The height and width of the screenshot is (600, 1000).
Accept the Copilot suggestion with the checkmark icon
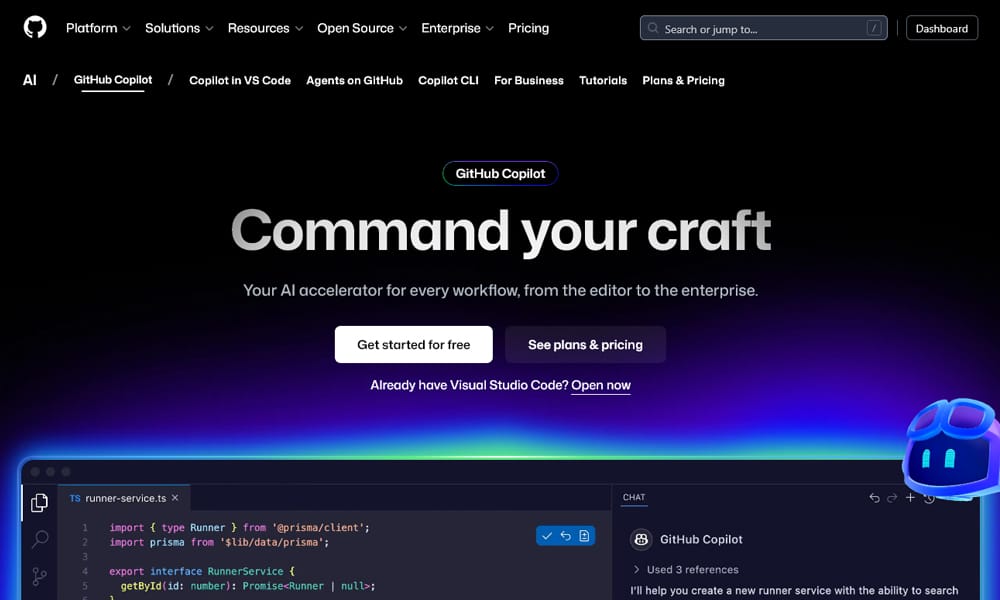[x=547, y=535]
